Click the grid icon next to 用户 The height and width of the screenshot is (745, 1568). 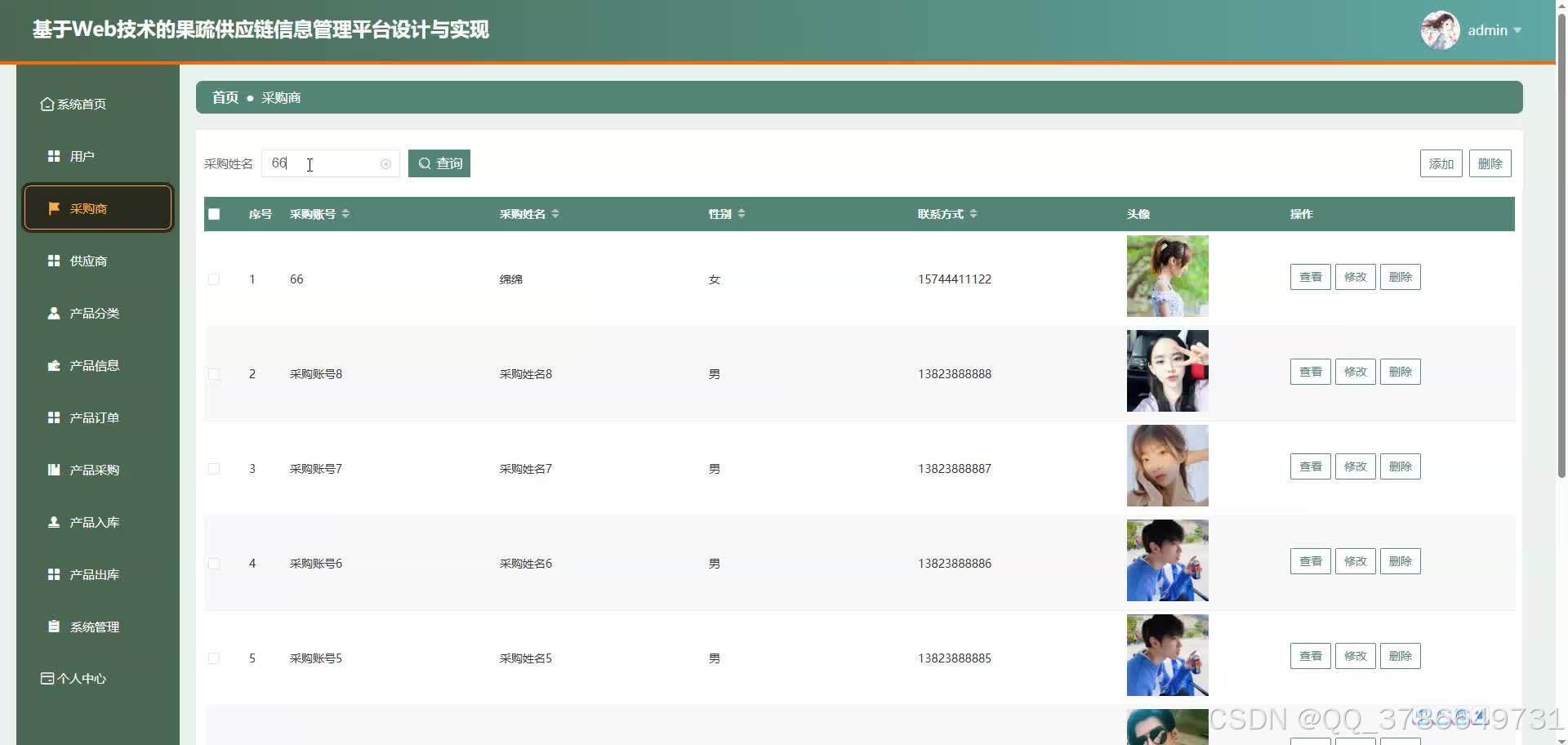click(54, 156)
